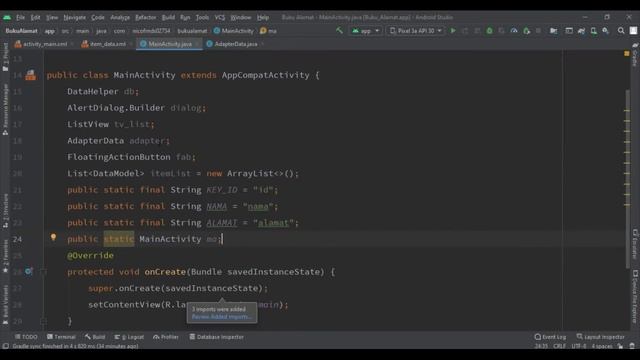
Task: Open the bottom Build tool window
Action: (x=95, y=337)
